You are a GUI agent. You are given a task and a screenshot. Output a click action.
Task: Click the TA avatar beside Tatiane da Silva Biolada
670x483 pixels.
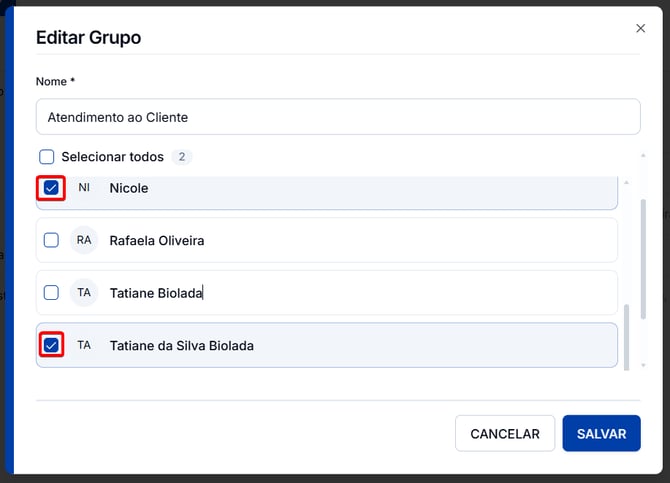tap(84, 345)
